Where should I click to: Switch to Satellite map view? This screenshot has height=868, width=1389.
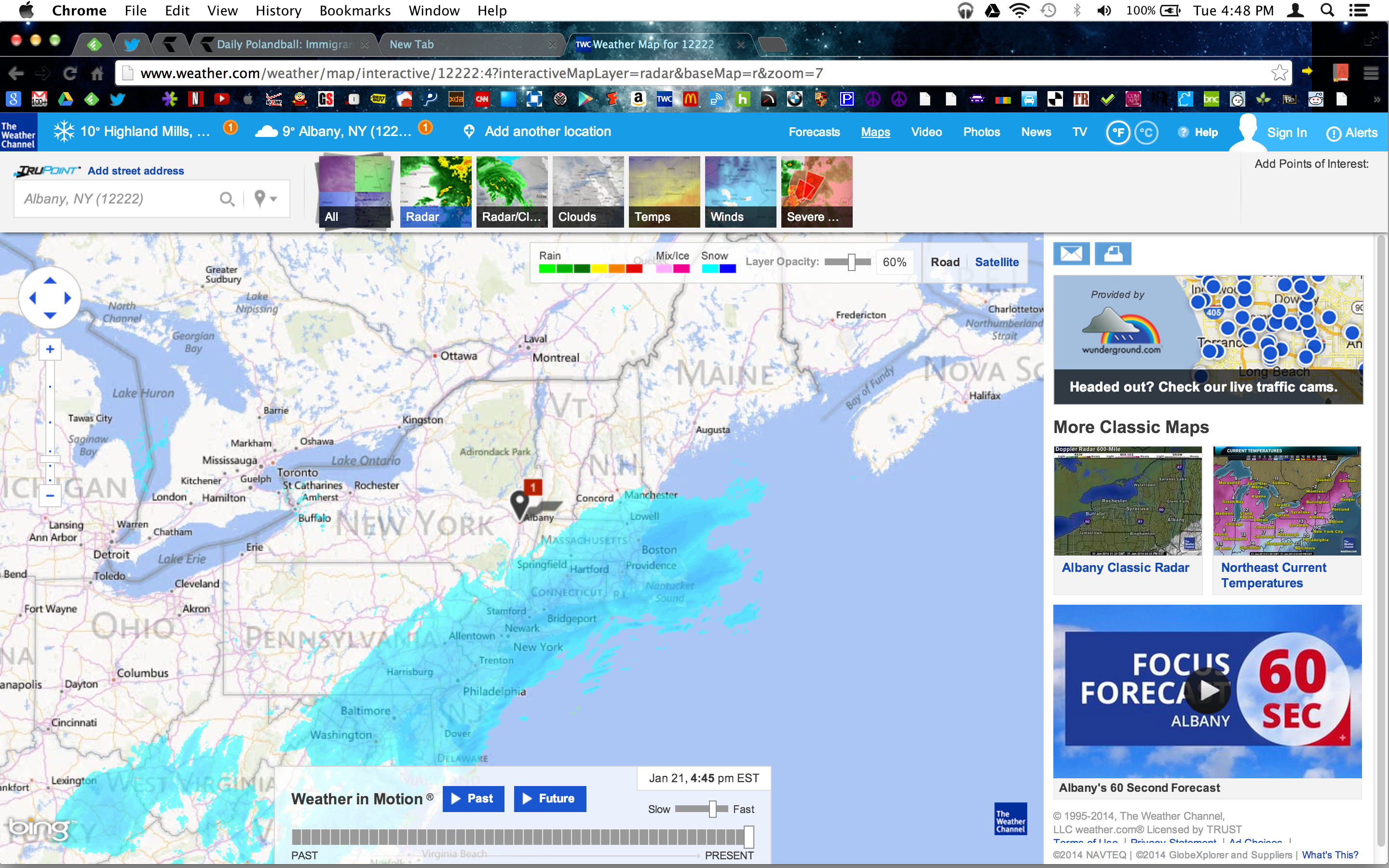(x=996, y=261)
